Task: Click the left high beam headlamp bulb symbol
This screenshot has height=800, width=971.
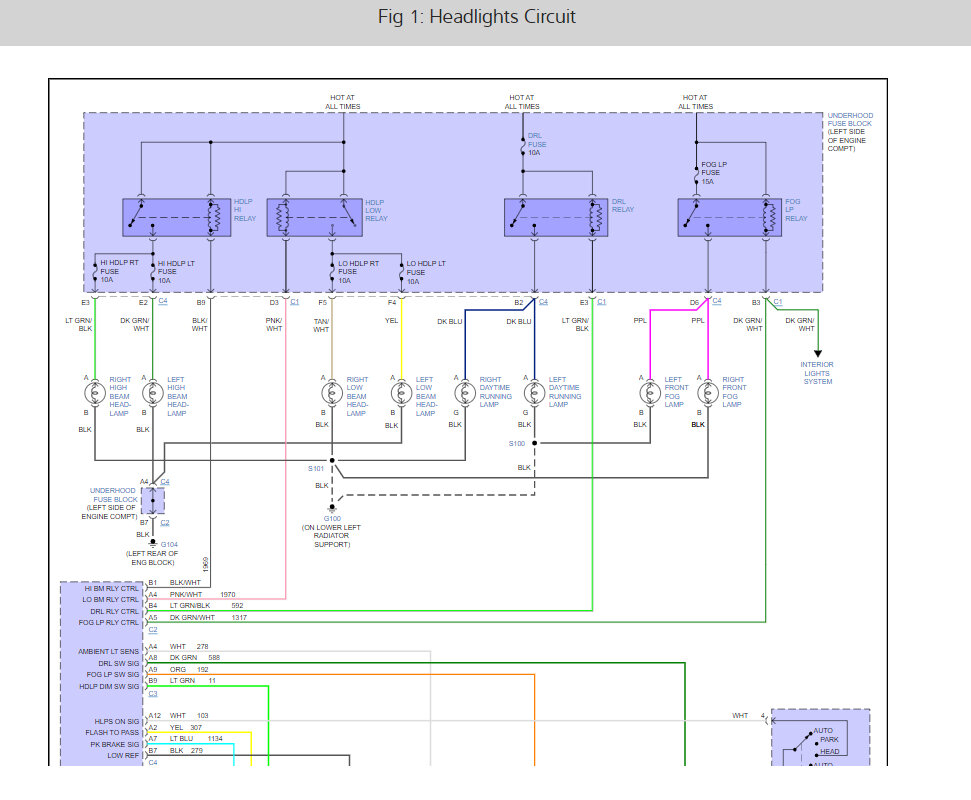Action: tap(152, 393)
